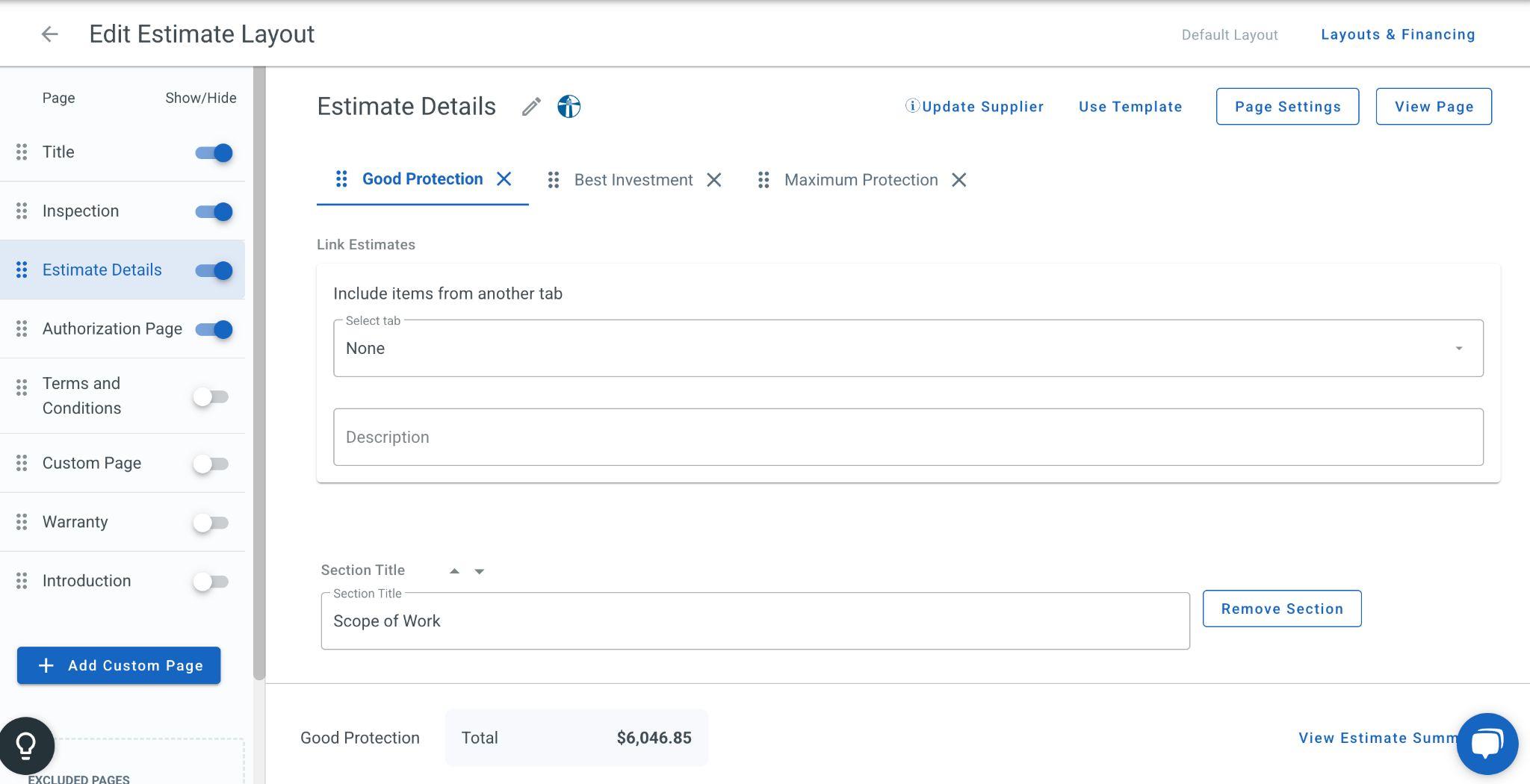The height and width of the screenshot is (784, 1530).
Task: Close the Maximum Protection tab
Action: pyautogui.click(x=959, y=180)
